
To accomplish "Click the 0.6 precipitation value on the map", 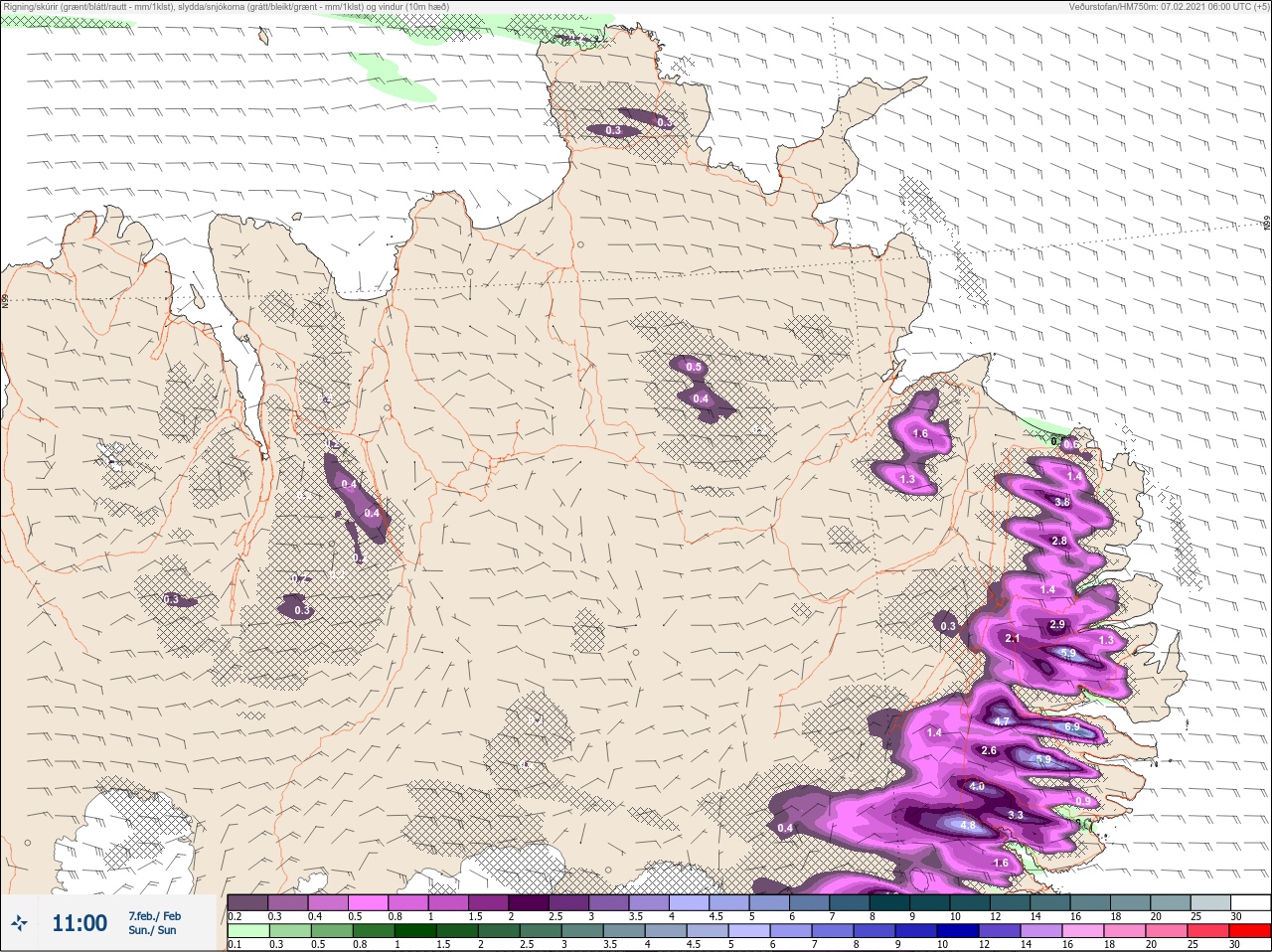I will (1070, 445).
